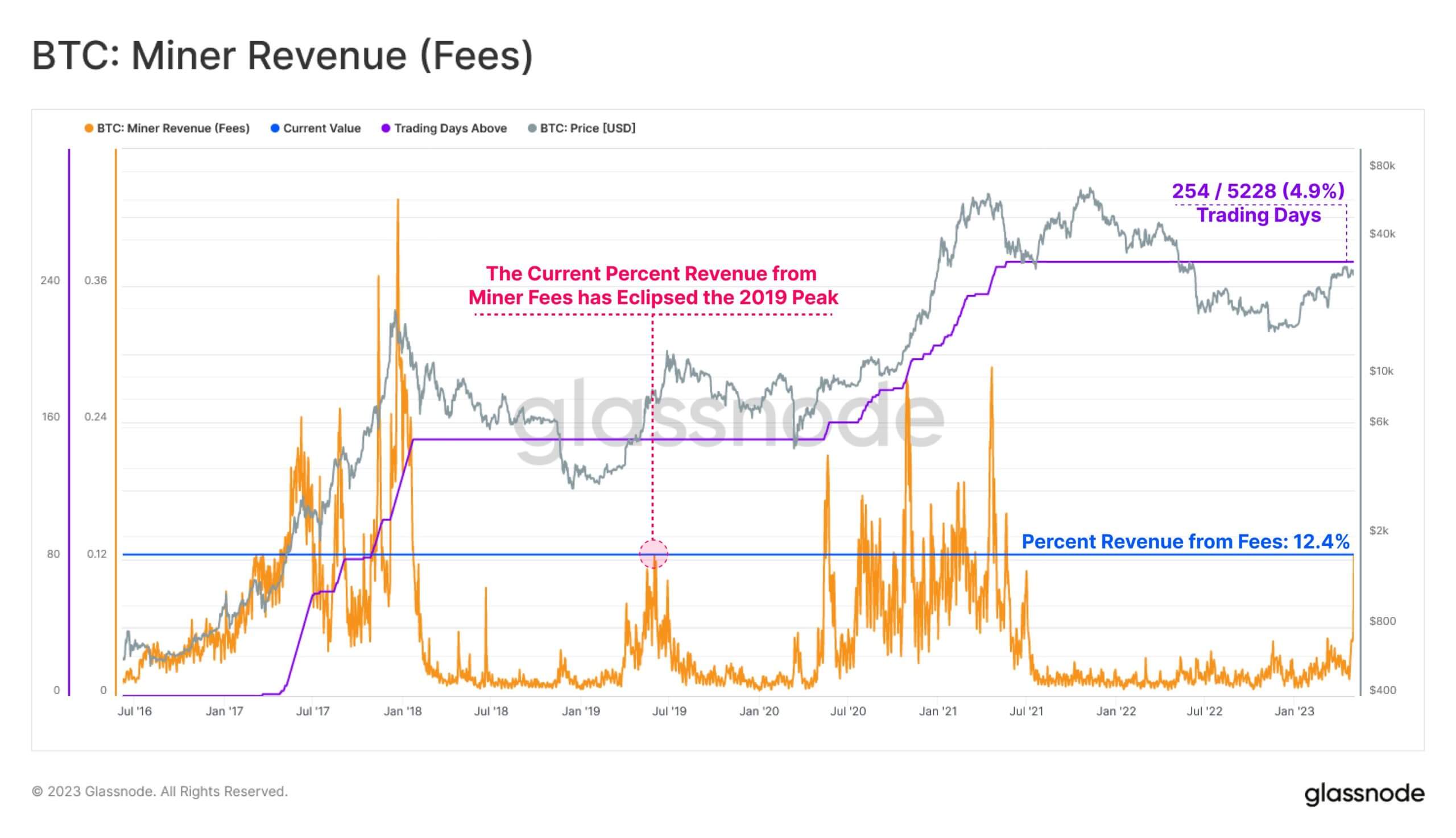The height and width of the screenshot is (838, 1456).
Task: Click the 'BTC: Miner Revenue (Fees)' chart title
Action: coord(282,56)
